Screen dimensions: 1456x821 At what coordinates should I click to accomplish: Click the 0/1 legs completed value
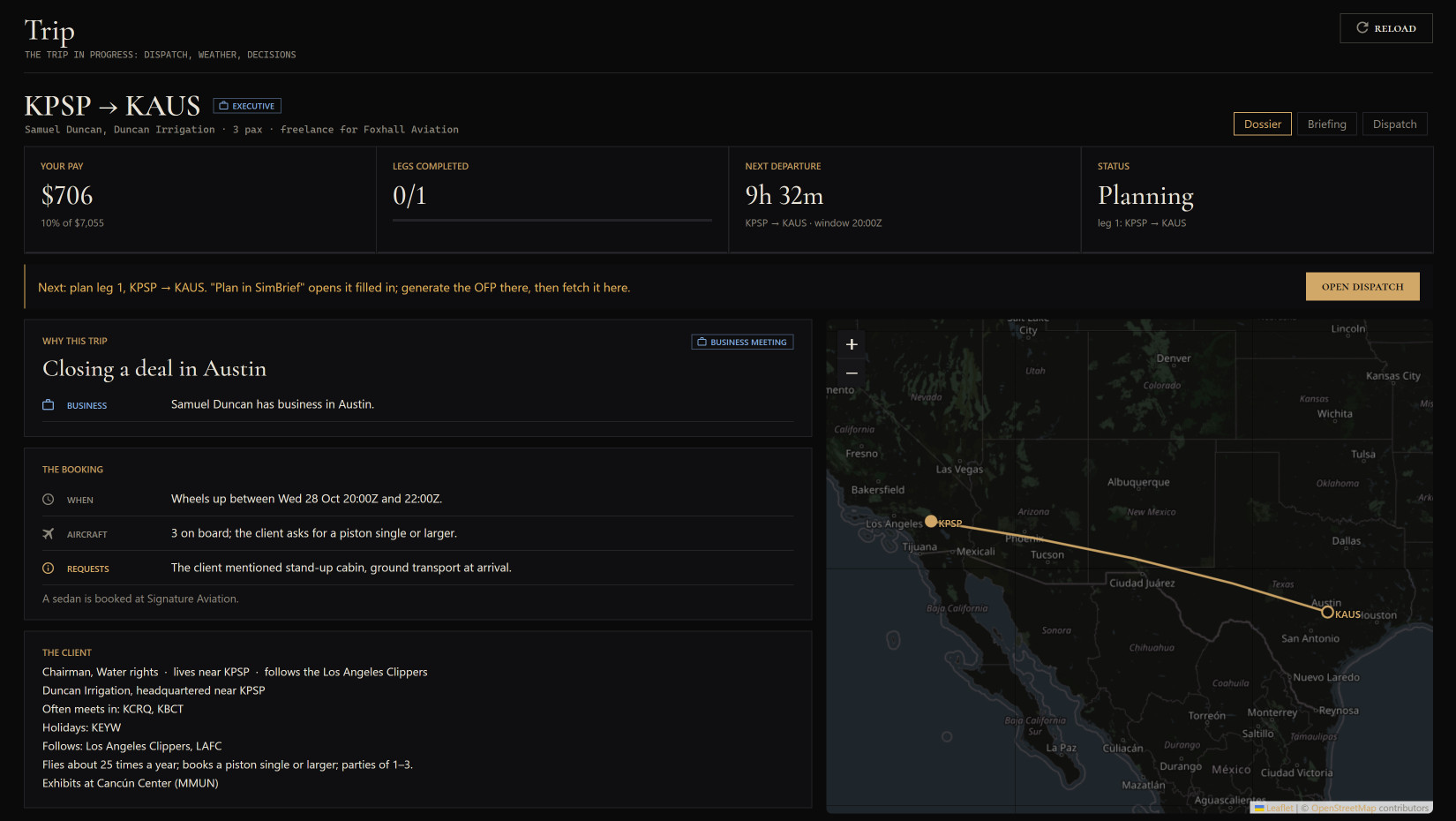[x=409, y=195]
